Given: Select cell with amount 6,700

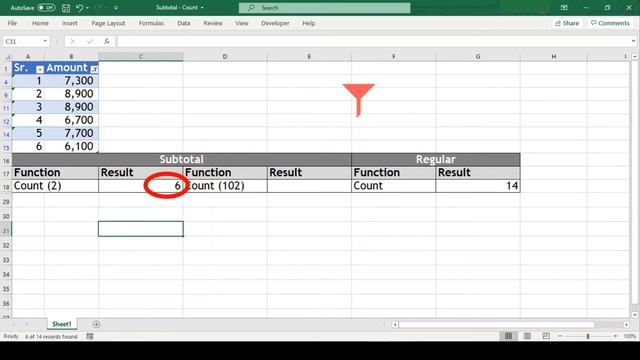Looking at the screenshot, I should point(71,120).
